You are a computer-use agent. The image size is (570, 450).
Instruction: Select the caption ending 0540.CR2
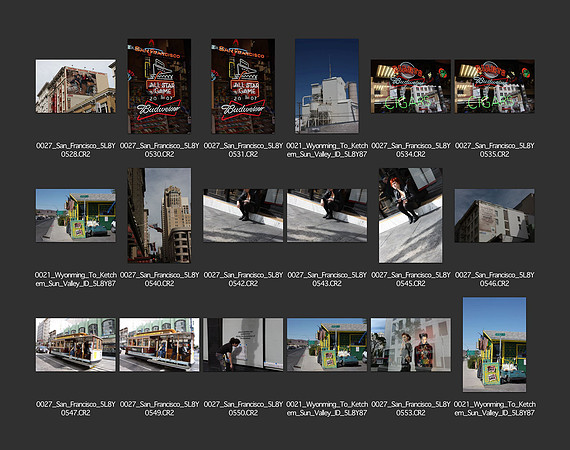tap(159, 279)
